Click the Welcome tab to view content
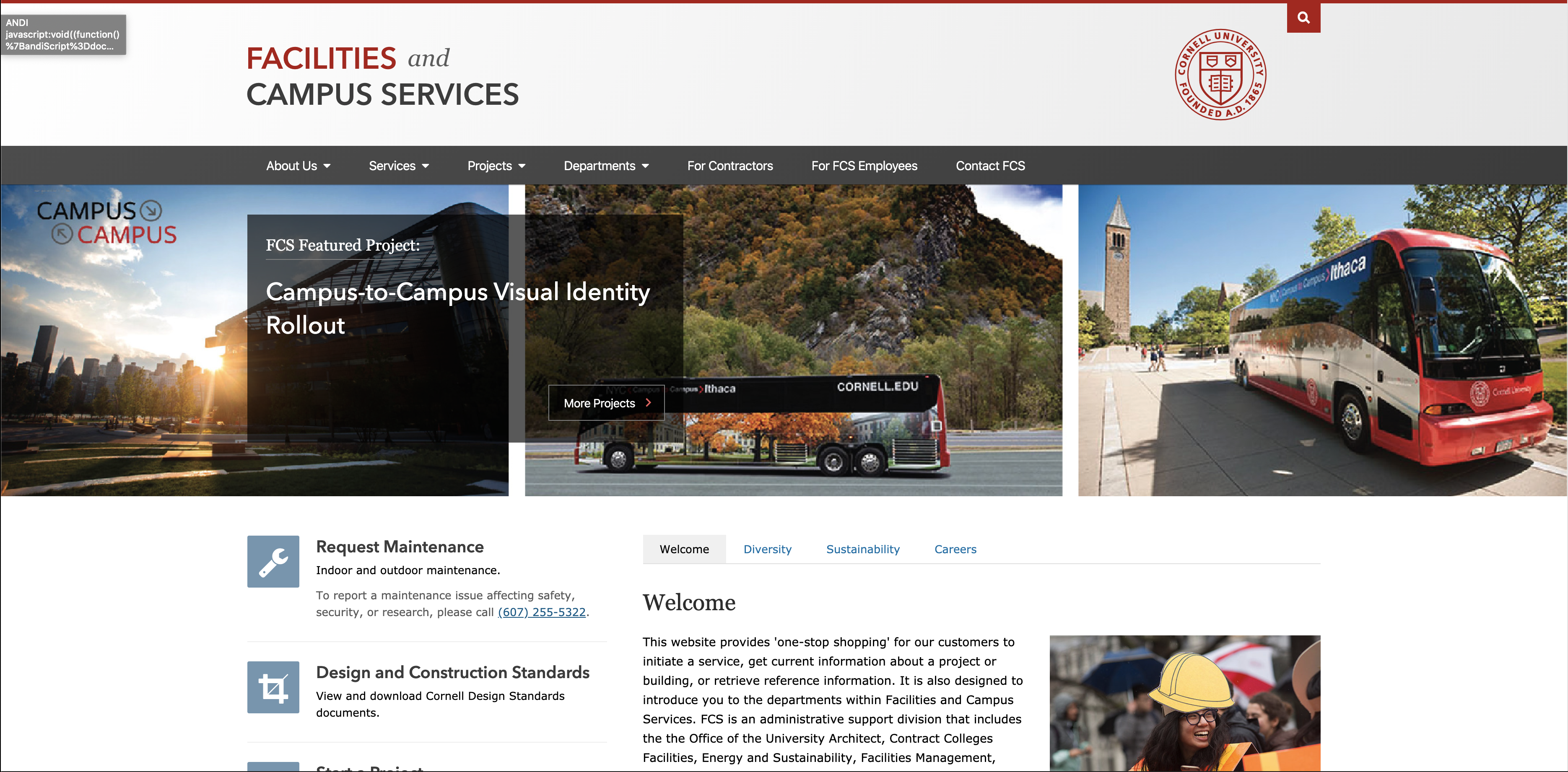Viewport: 1568px width, 772px height. coord(684,549)
